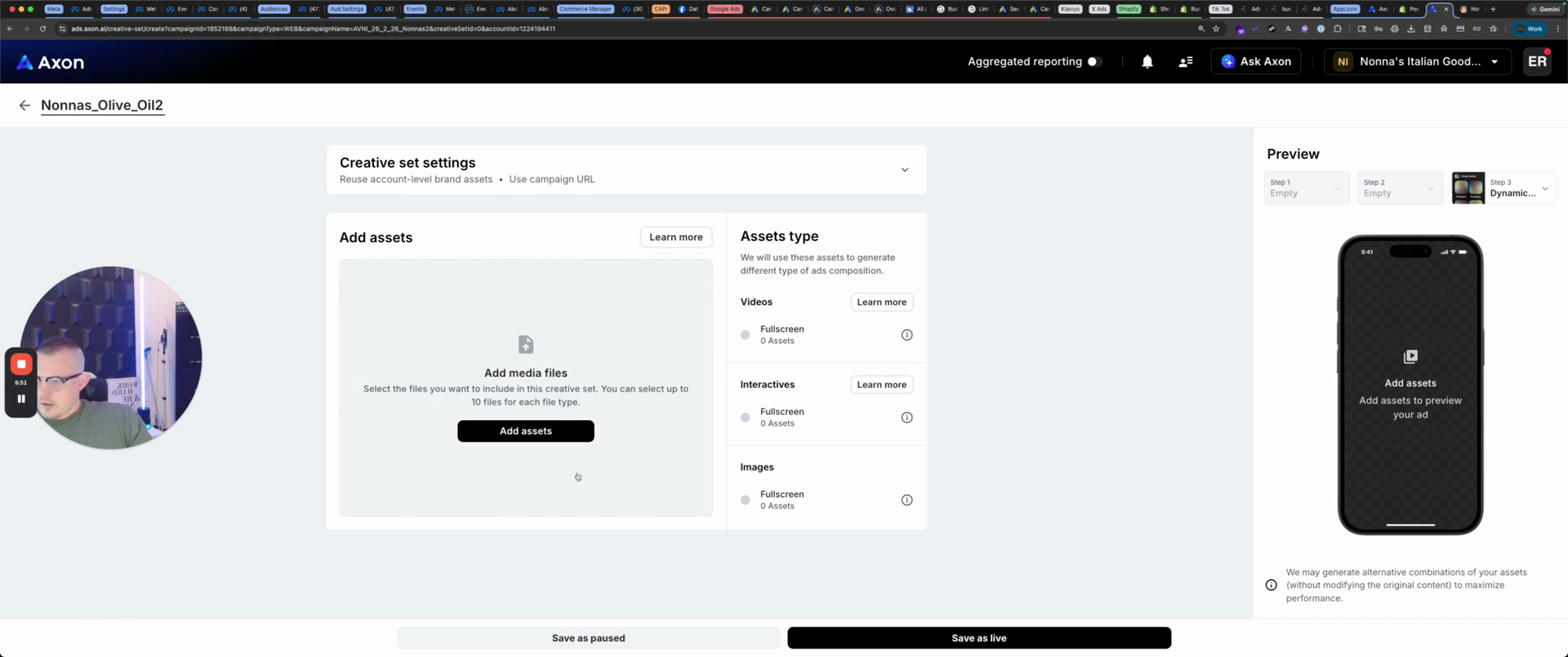Screen dimensions: 1568x657
Task: Click info icon for Interactives Fullscreen
Action: pyautogui.click(x=906, y=418)
